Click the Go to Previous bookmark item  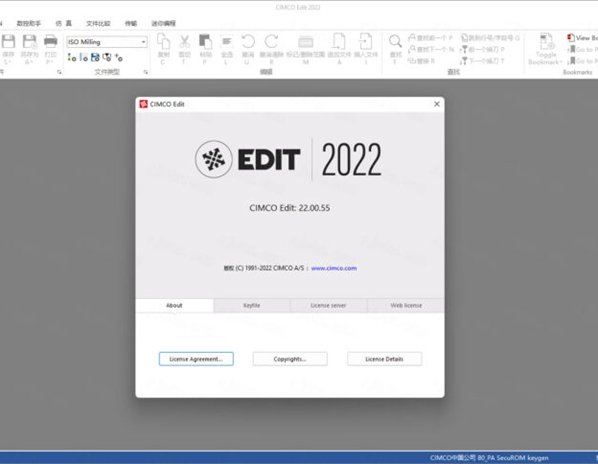(x=582, y=49)
